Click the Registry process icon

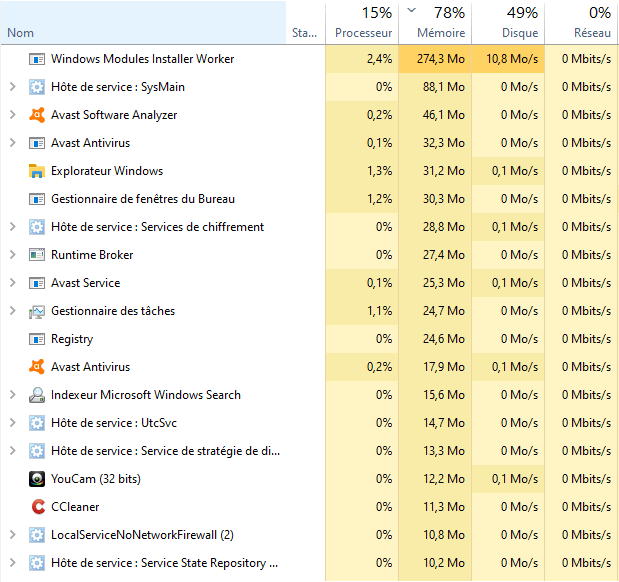tap(37, 339)
